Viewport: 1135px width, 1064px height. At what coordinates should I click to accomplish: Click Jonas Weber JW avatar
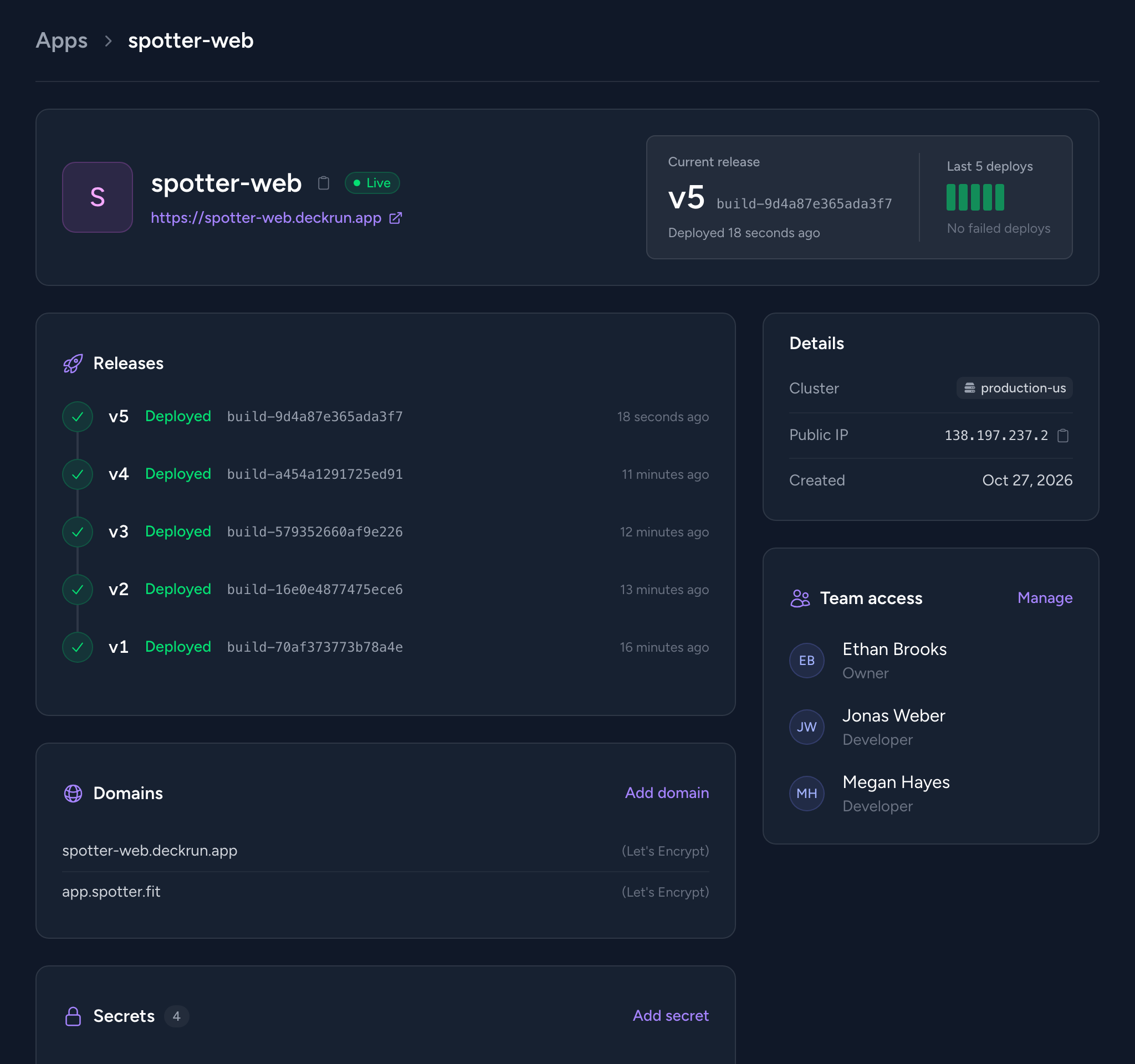point(807,727)
